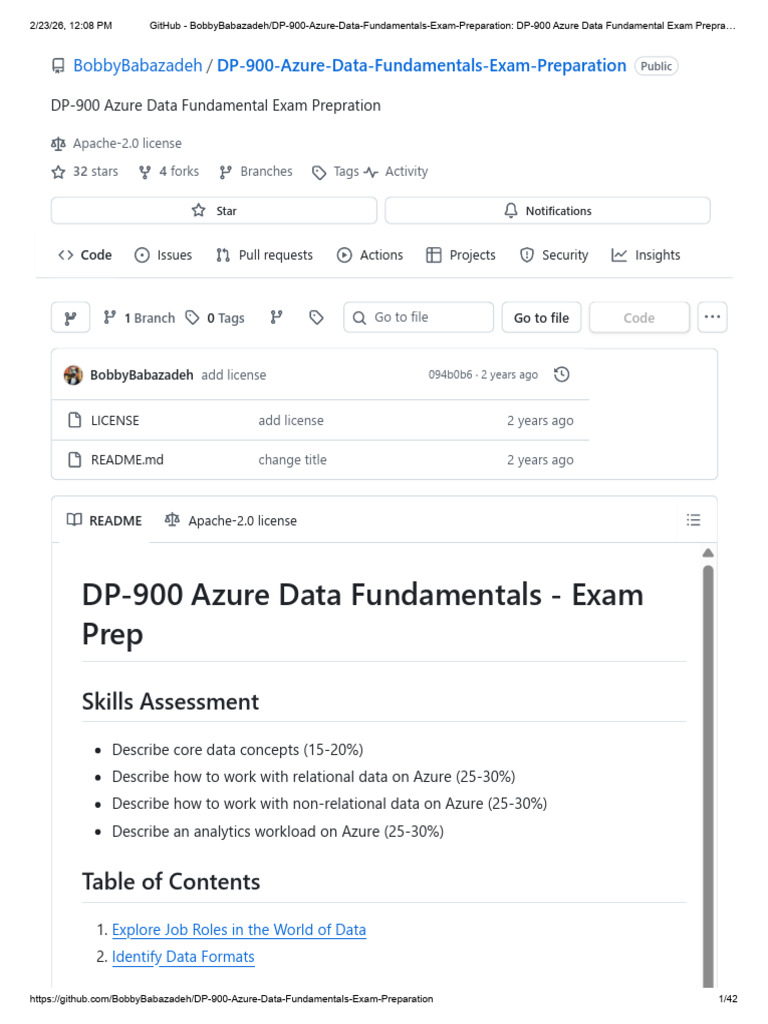Open the BobbyBabazadeh commit author link
The width and height of the screenshot is (768, 1024).
click(142, 375)
